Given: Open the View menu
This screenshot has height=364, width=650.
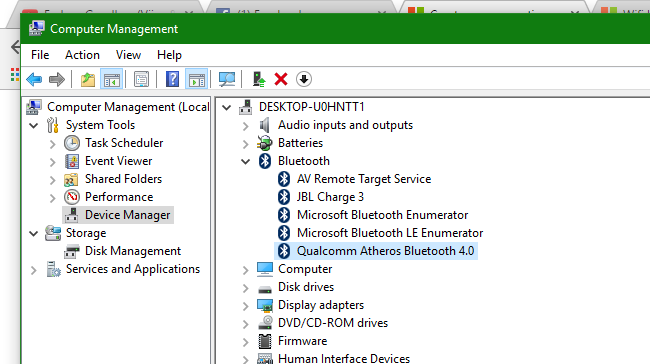Looking at the screenshot, I should point(128,55).
